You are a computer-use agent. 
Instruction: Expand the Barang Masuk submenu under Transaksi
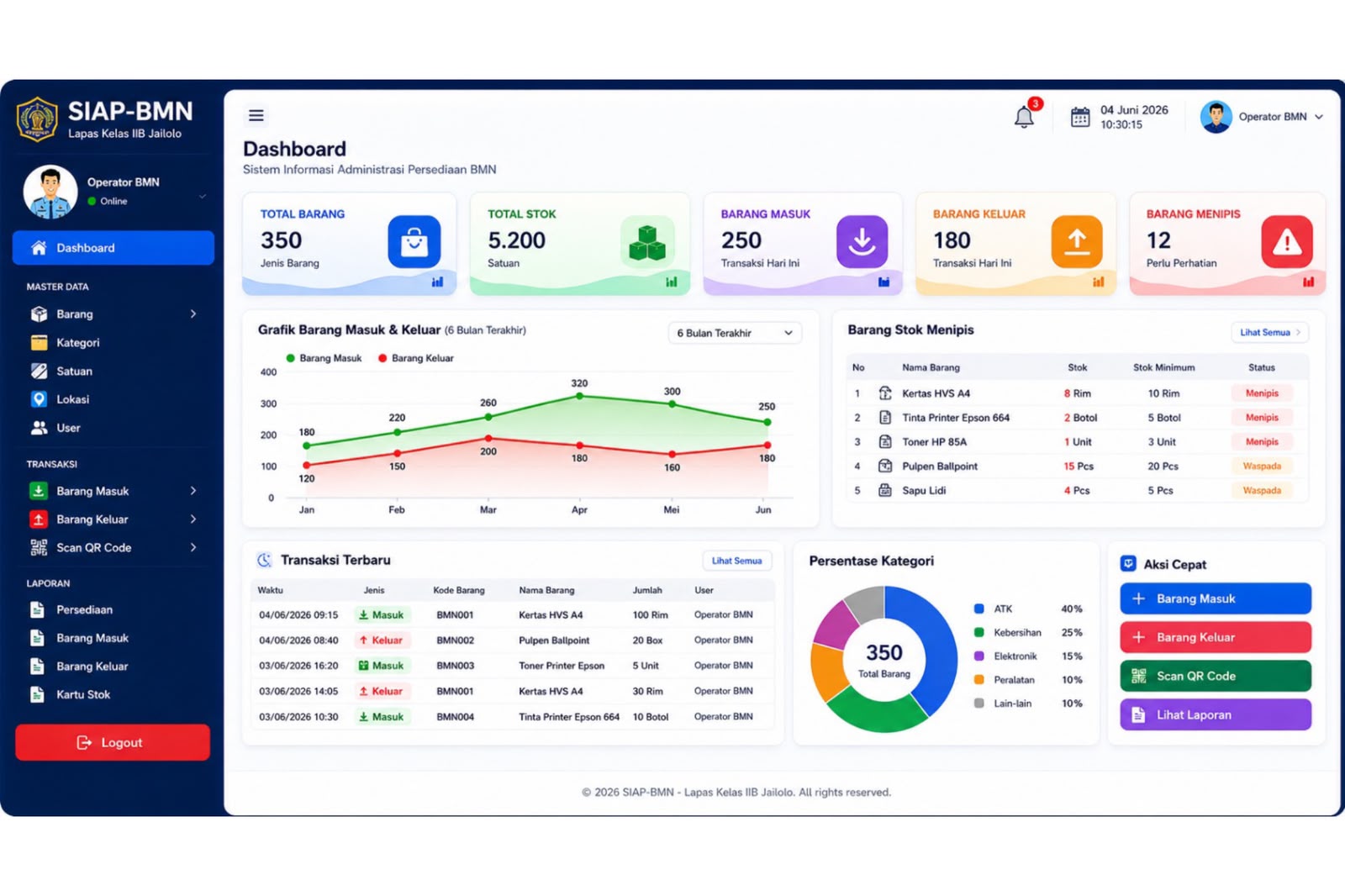coord(193,491)
